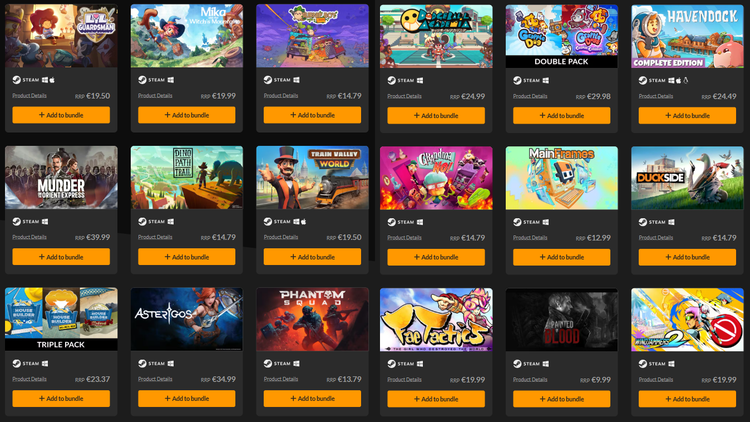
Task: Click Apple platform icon under Train Valley World
Action: pos(303,222)
